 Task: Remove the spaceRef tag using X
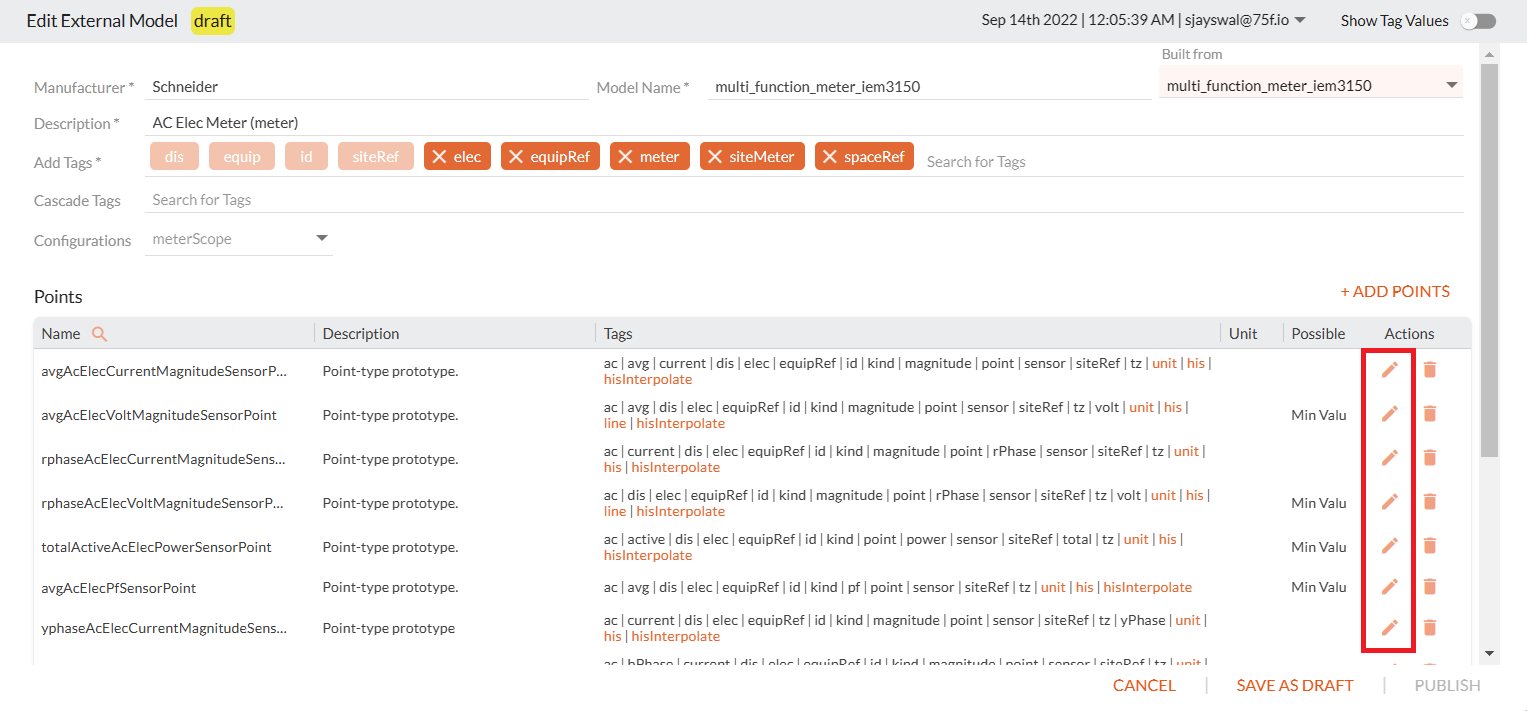point(829,157)
